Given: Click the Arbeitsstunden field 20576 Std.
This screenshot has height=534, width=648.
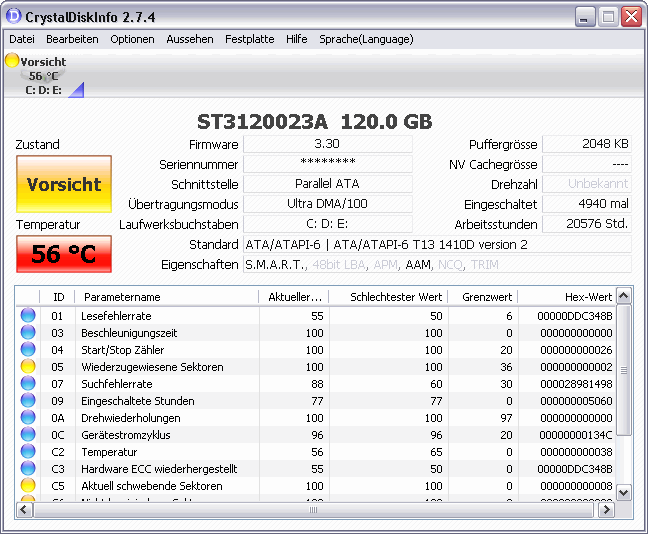Looking at the screenshot, I should (587, 224).
